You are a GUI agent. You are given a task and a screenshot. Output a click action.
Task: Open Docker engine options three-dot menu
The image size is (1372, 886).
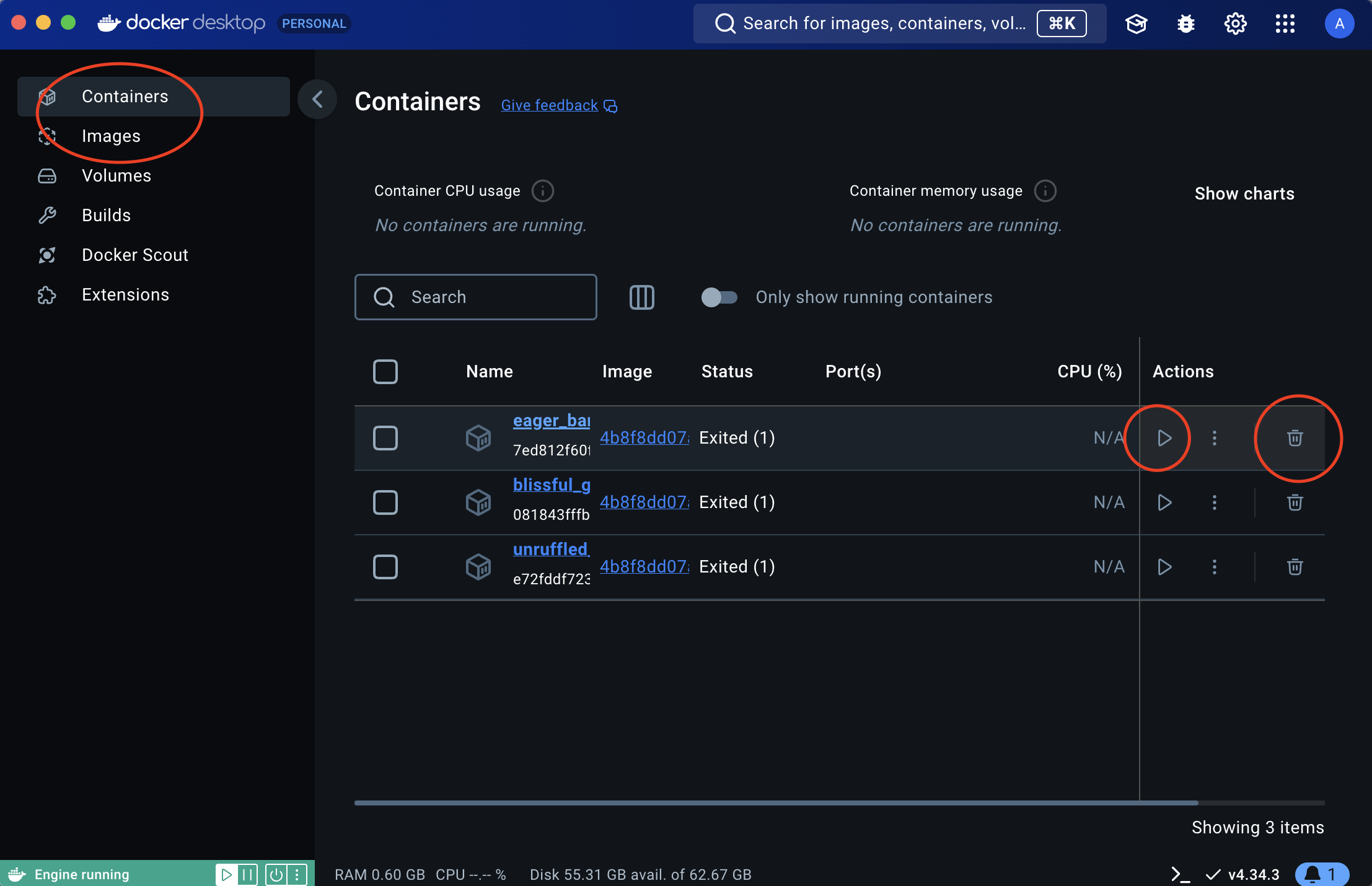tap(297, 874)
